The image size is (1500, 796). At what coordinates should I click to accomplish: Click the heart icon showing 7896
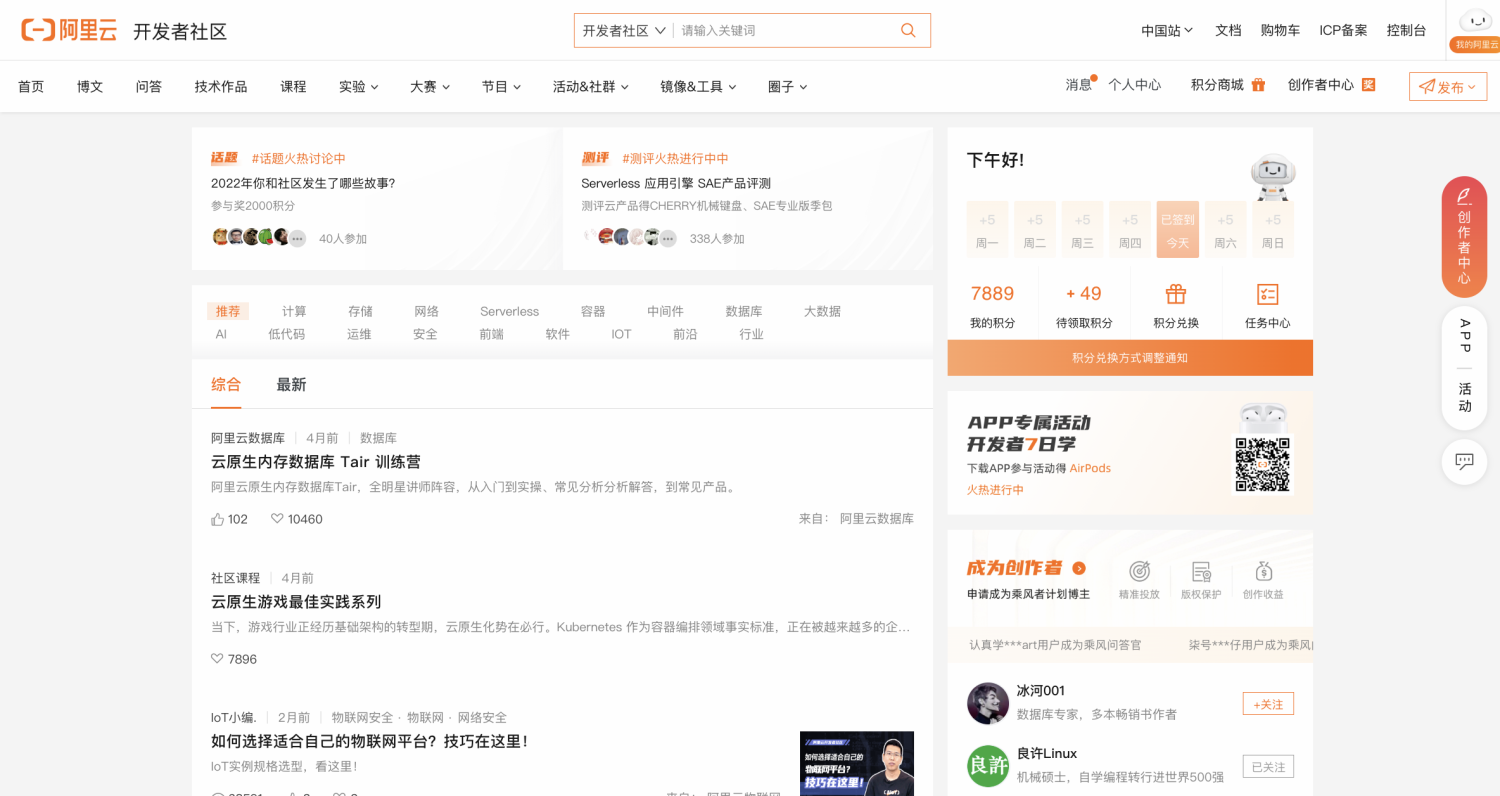[217, 659]
